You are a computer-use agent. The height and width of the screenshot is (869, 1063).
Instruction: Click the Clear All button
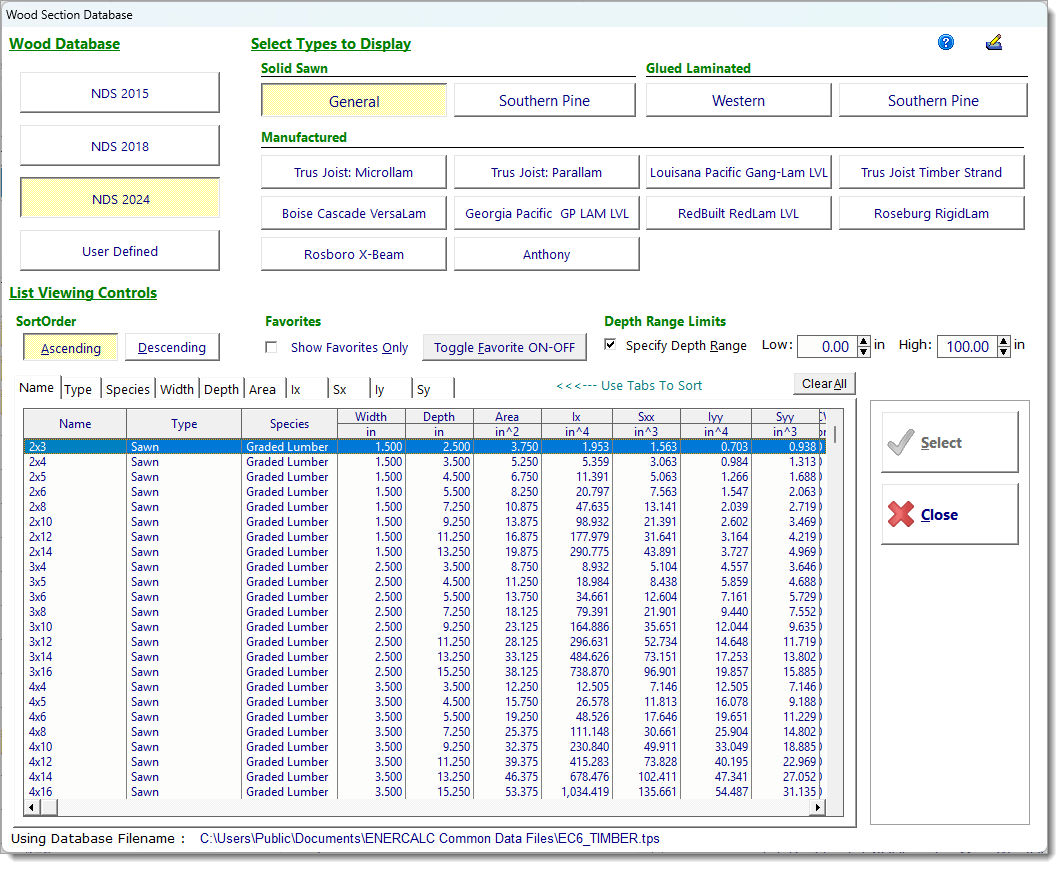(824, 384)
